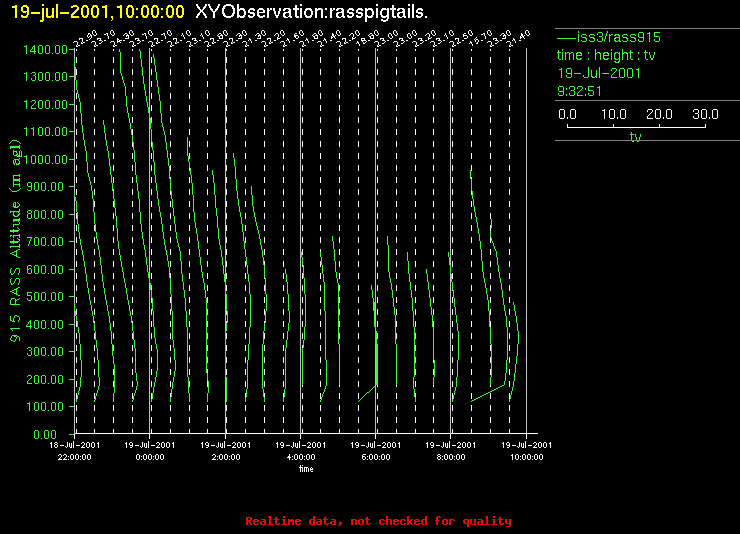Click the 19-Jul-2001 4:00:00 time axis label
This screenshot has height=534, width=740.
(301, 451)
